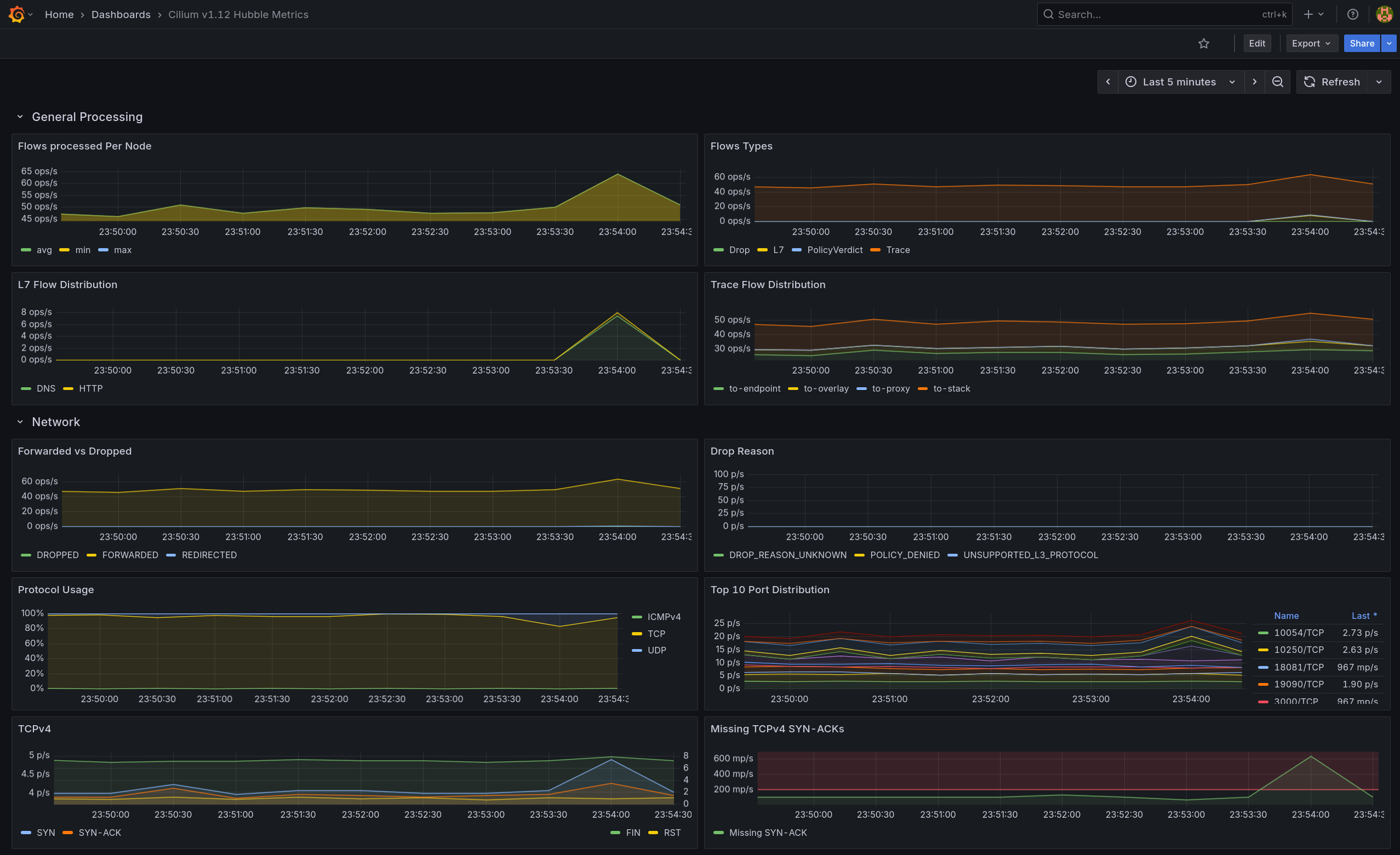Click the Grafana logo icon
The width and height of the screenshot is (1400, 855).
17,14
